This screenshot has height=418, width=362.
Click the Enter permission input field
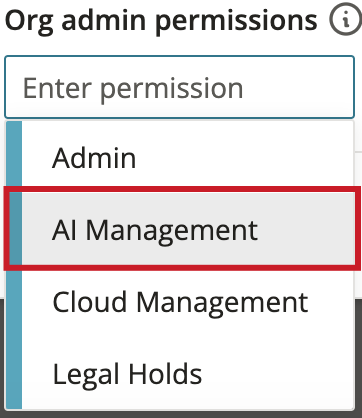(179, 87)
